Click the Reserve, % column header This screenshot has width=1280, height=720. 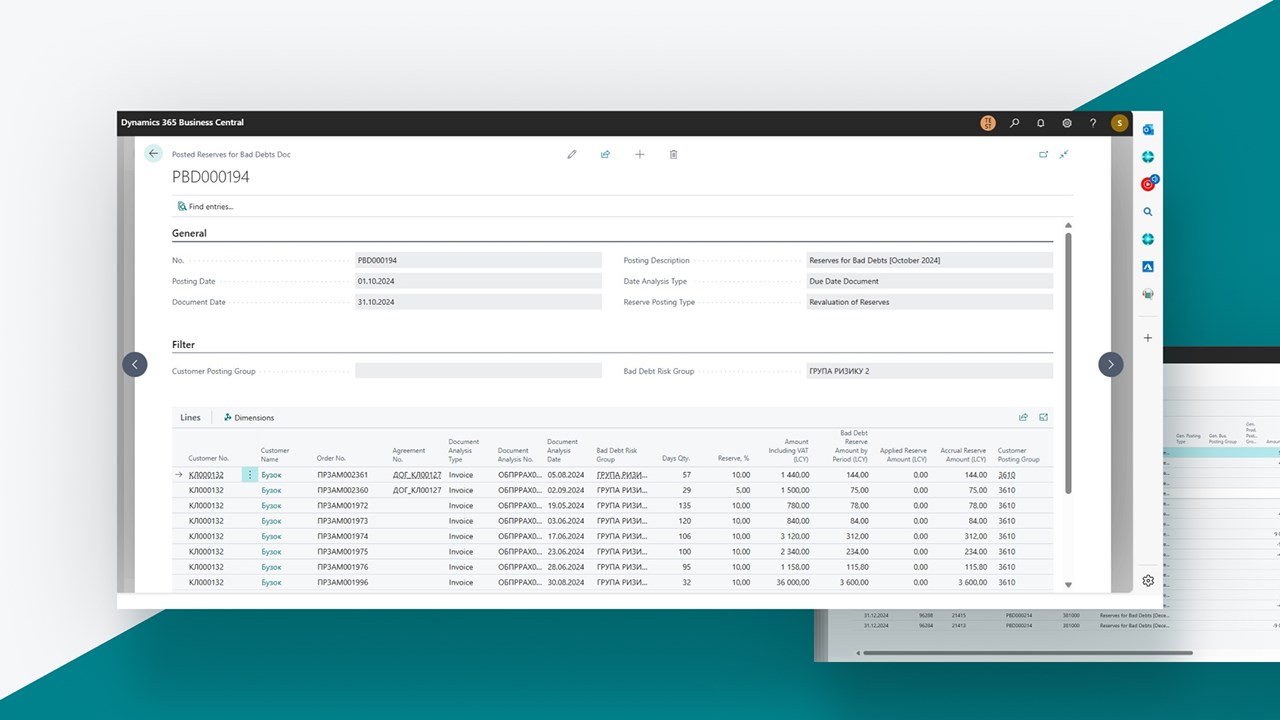[733, 459]
